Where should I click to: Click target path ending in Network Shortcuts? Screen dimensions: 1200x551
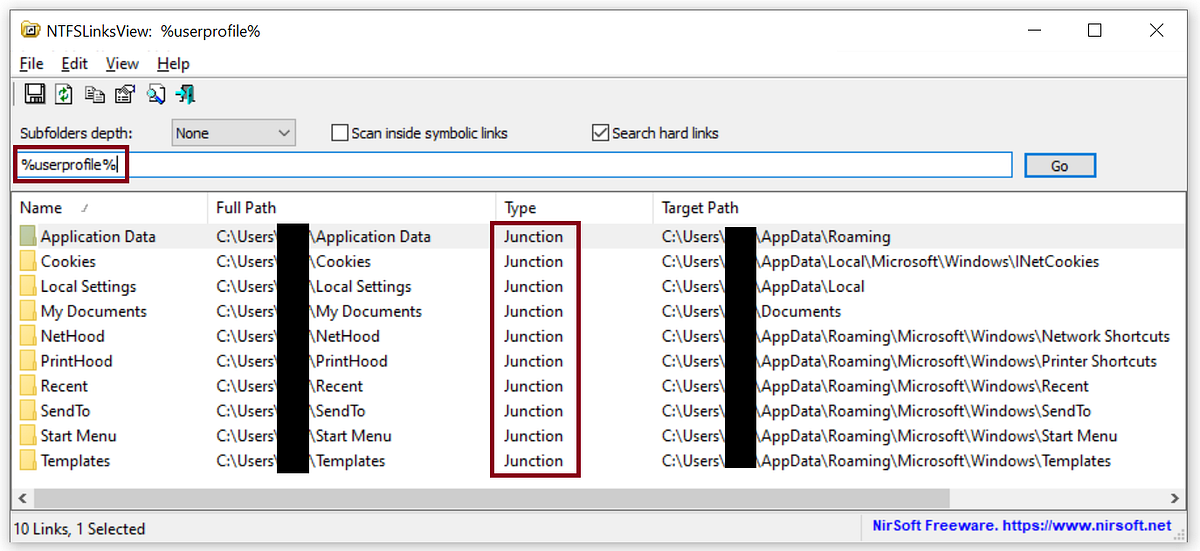click(x=915, y=337)
